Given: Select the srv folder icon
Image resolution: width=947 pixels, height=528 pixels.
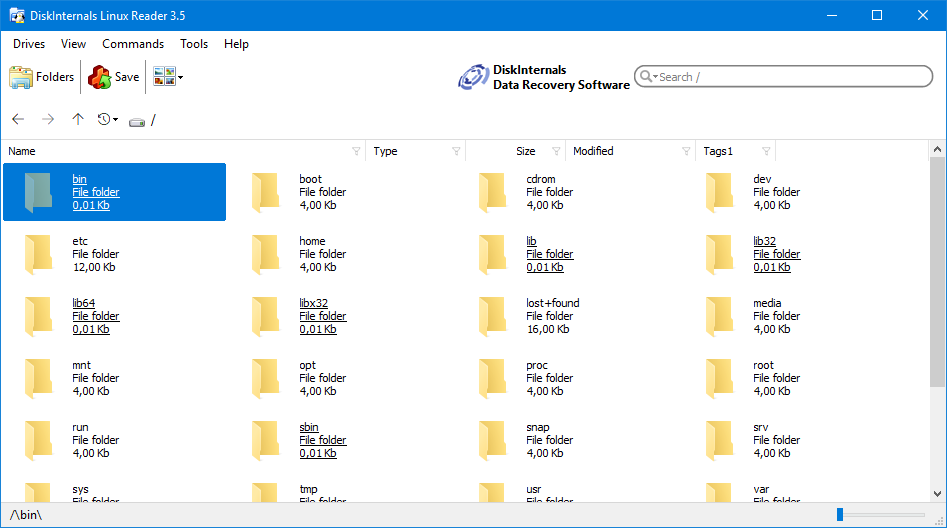Looking at the screenshot, I should click(719, 441).
